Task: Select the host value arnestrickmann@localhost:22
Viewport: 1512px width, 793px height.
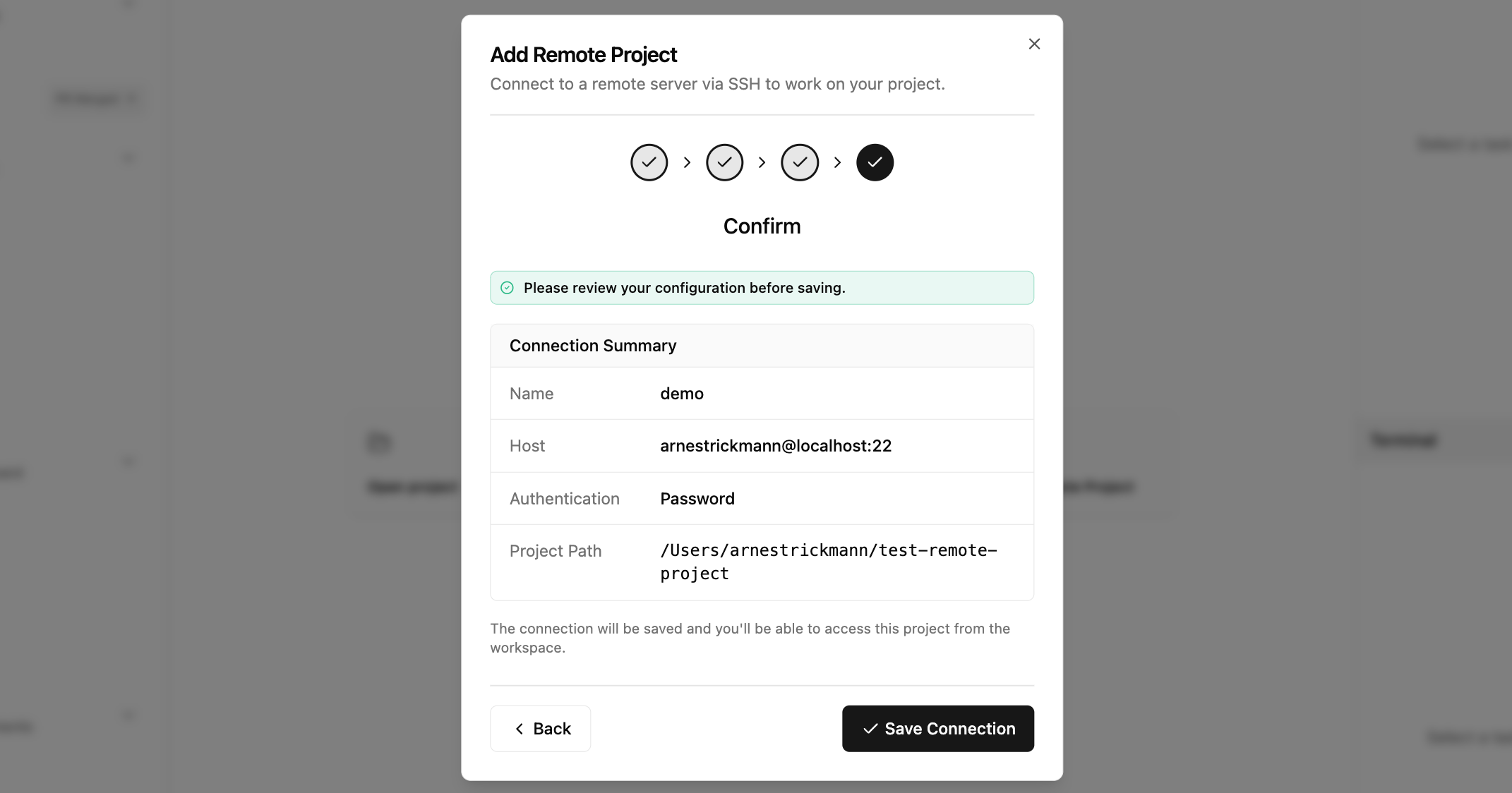Action: point(775,446)
